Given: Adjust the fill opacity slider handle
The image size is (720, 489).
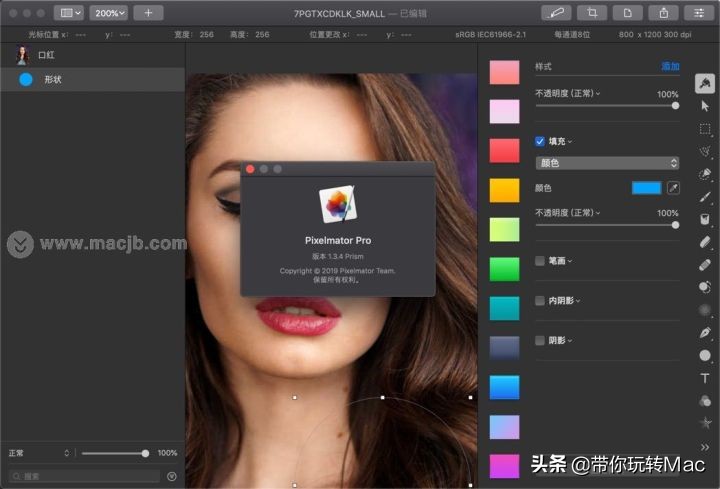Looking at the screenshot, I should click(x=675, y=225).
